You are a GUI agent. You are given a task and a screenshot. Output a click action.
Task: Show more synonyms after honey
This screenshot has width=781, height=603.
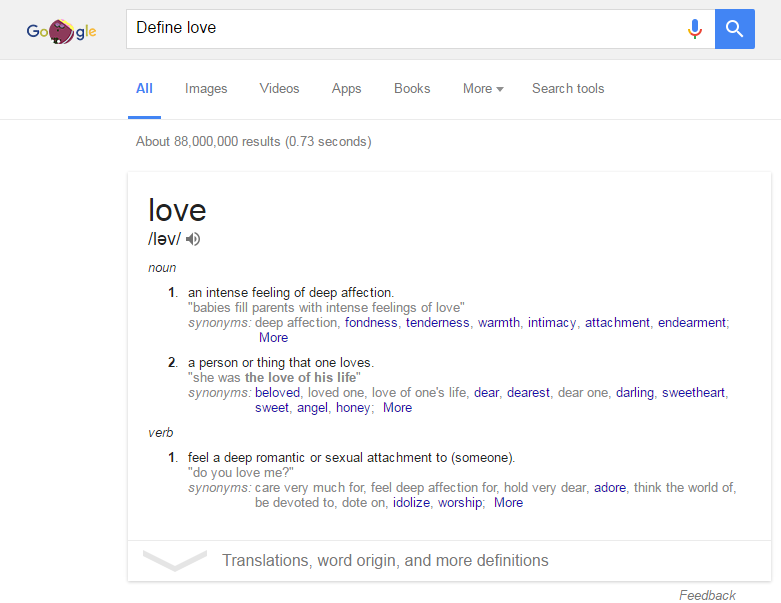pyautogui.click(x=397, y=408)
